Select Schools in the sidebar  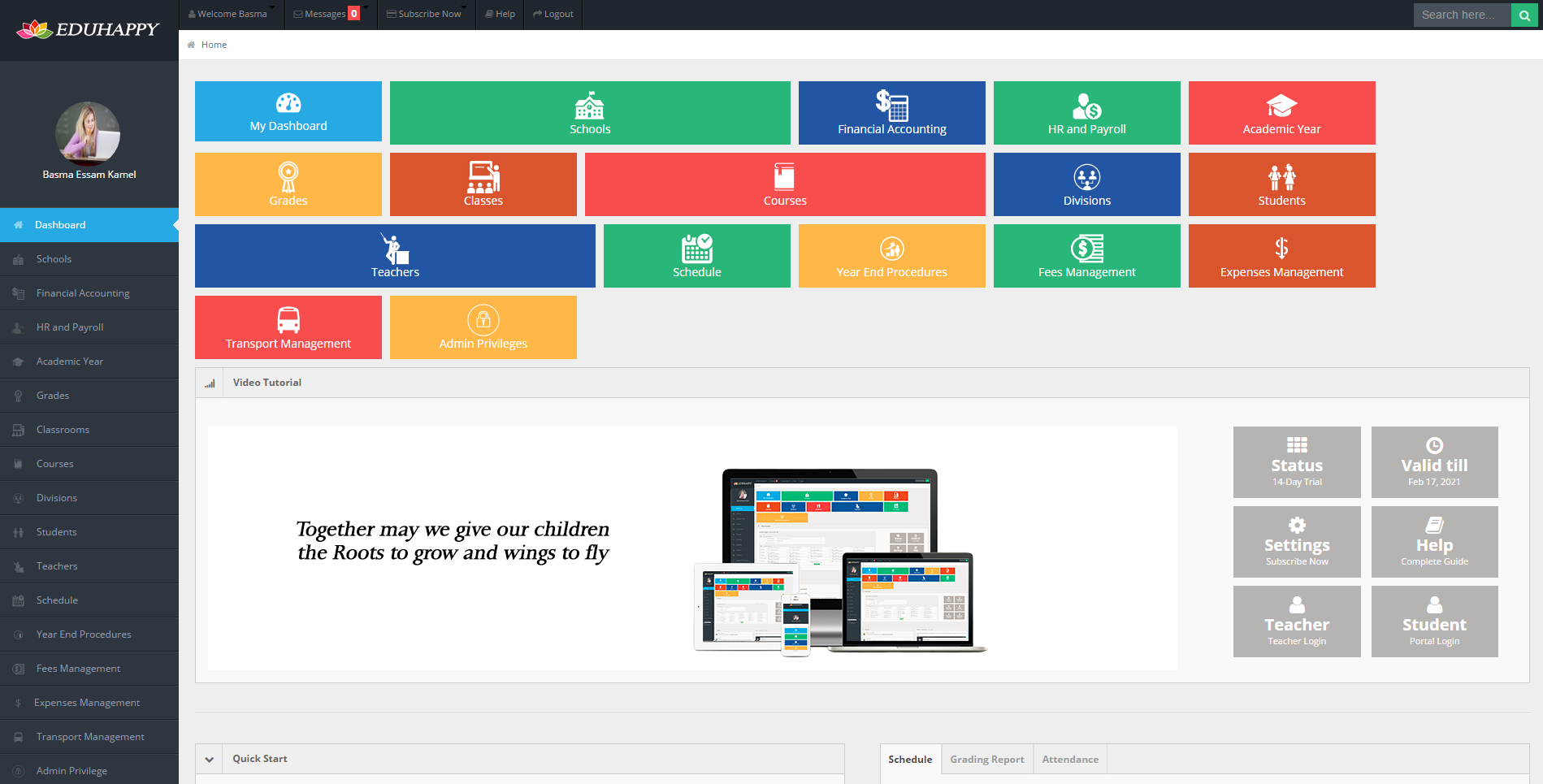89,259
